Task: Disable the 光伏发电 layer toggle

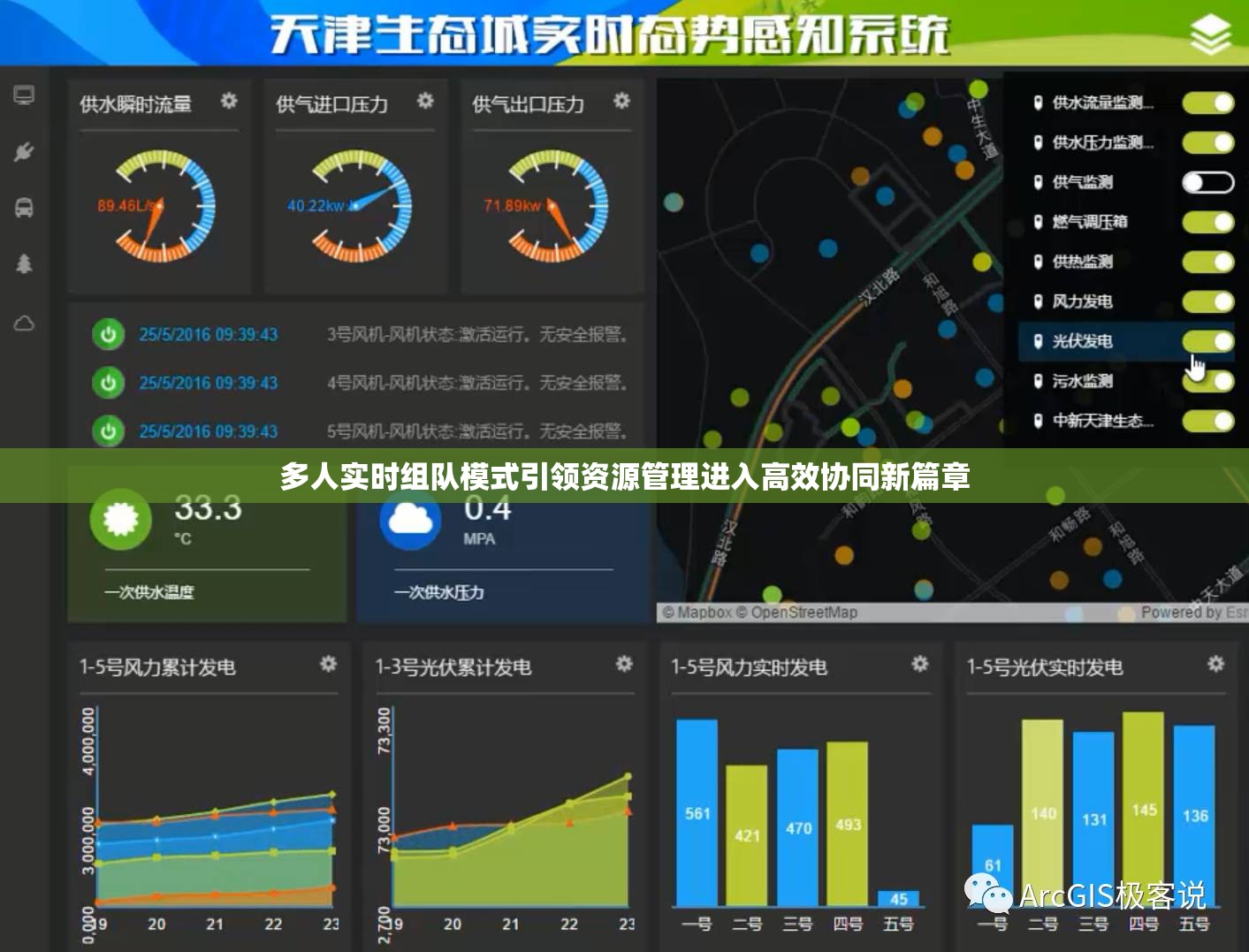Action: tap(1207, 341)
